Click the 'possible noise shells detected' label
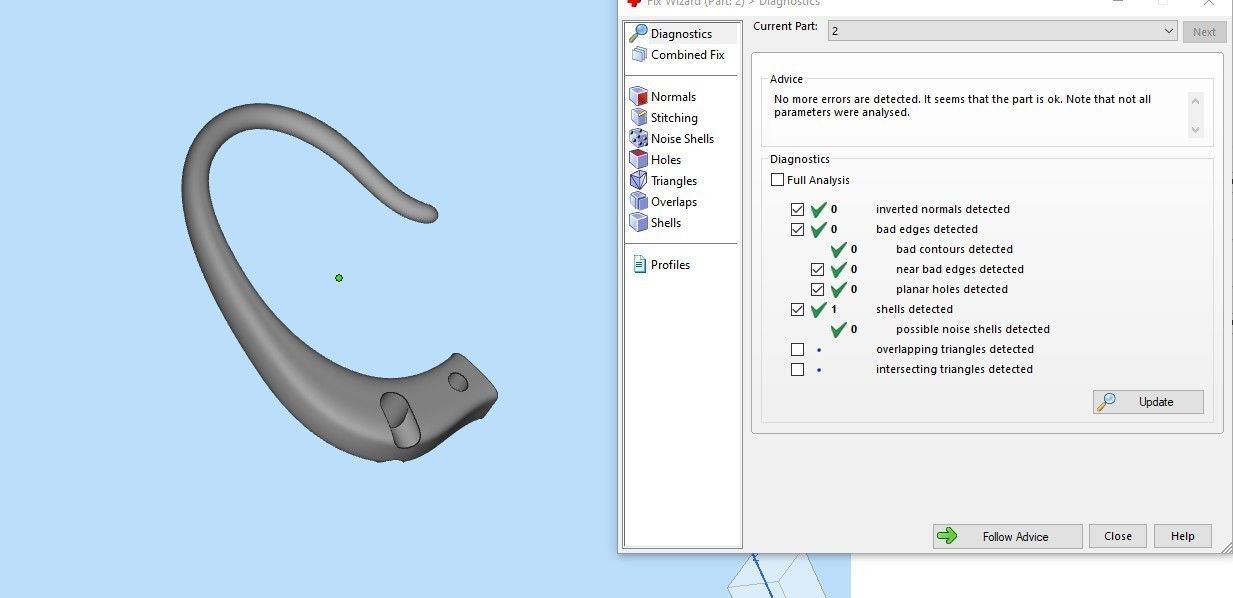 pyautogui.click(x=973, y=329)
